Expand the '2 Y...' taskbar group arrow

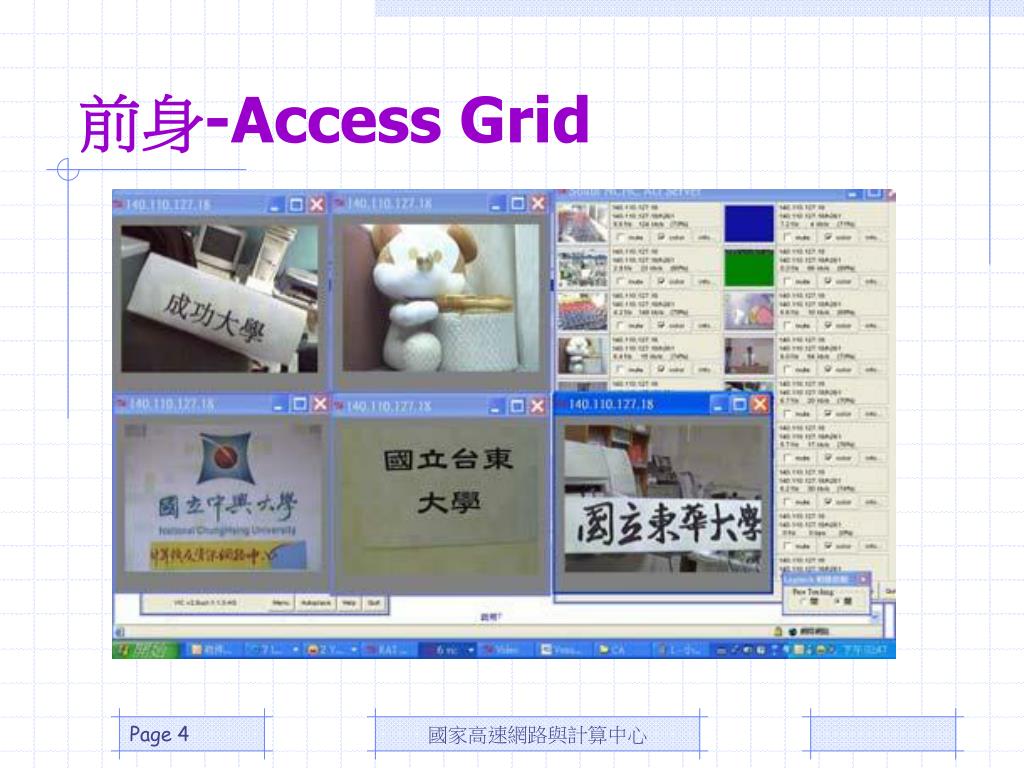pyautogui.click(x=355, y=650)
